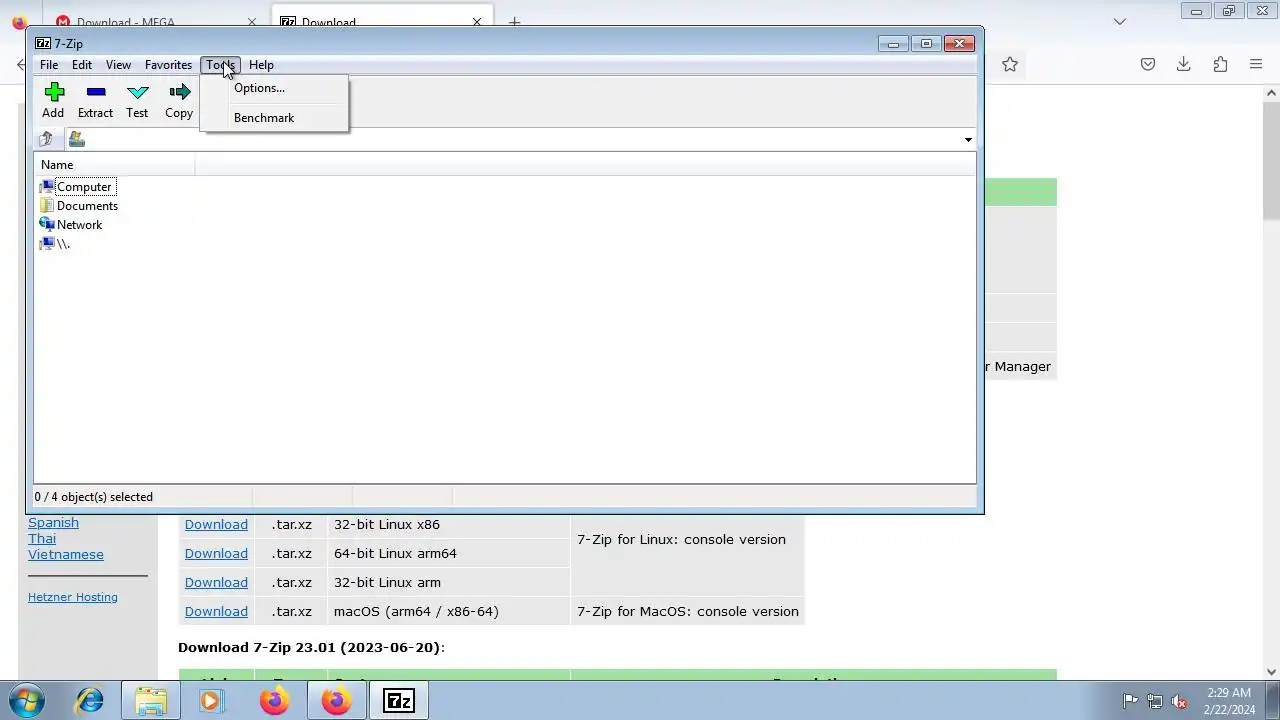Select the Documents folder entry

click(x=87, y=206)
